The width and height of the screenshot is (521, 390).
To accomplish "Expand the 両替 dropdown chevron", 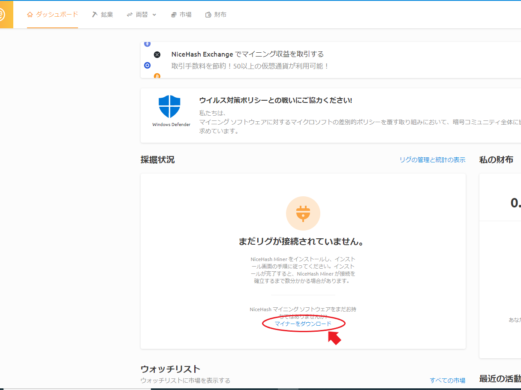I will tap(154, 15).
